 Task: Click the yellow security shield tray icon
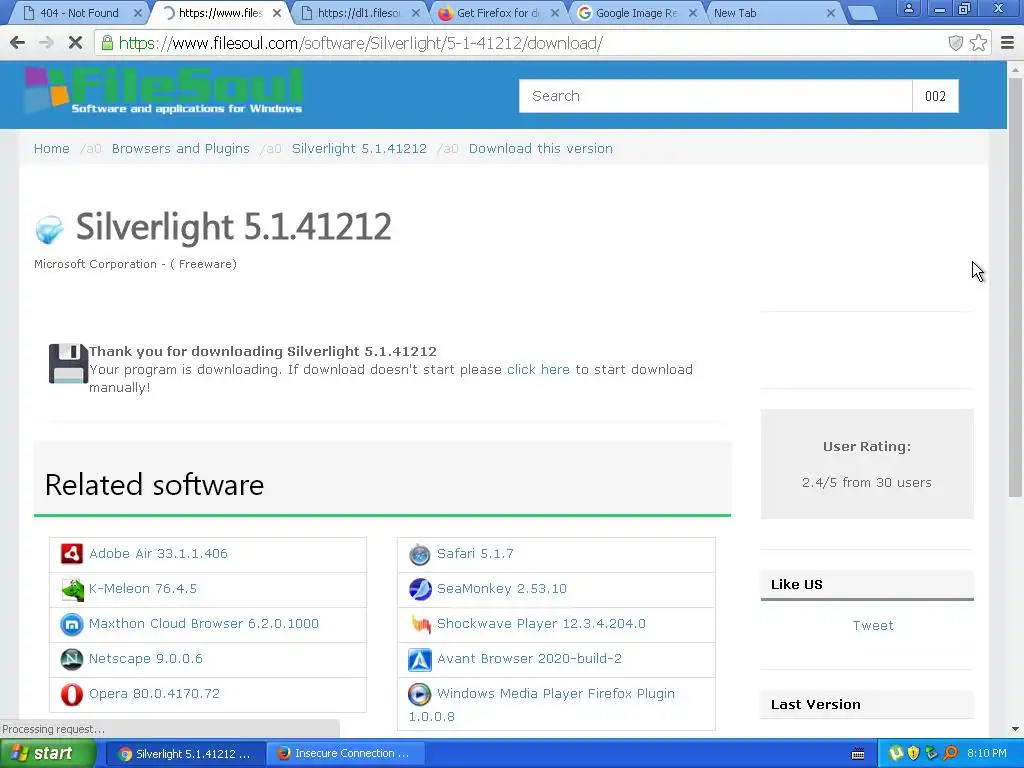coord(914,754)
